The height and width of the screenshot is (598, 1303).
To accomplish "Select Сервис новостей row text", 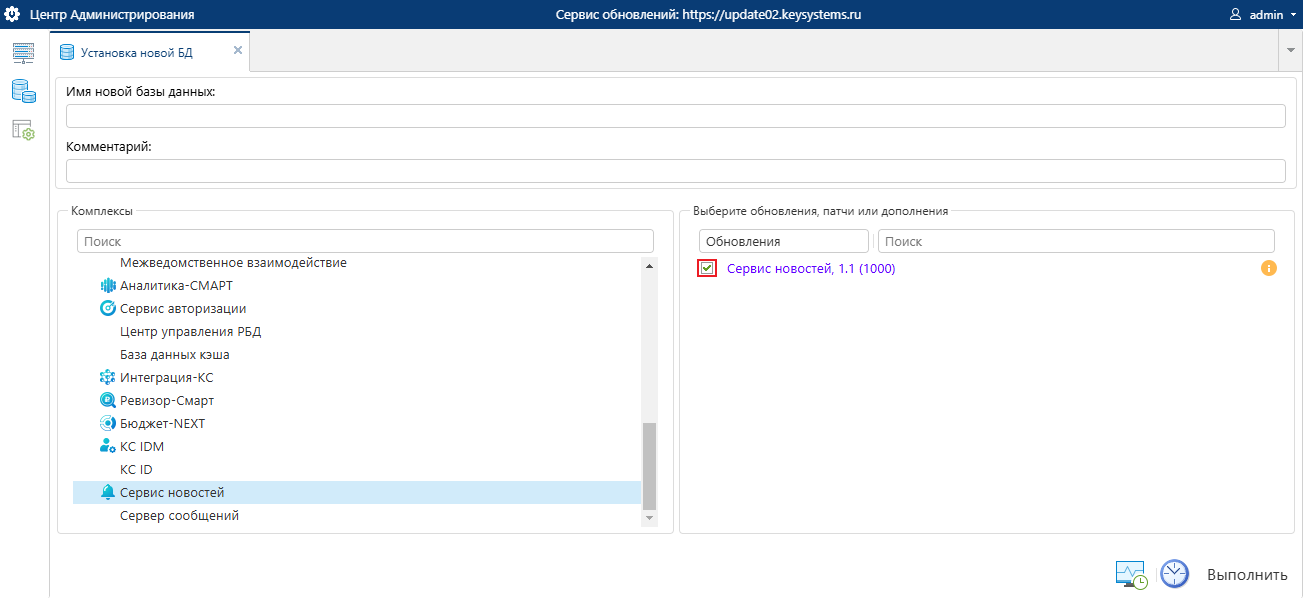I will click(172, 493).
